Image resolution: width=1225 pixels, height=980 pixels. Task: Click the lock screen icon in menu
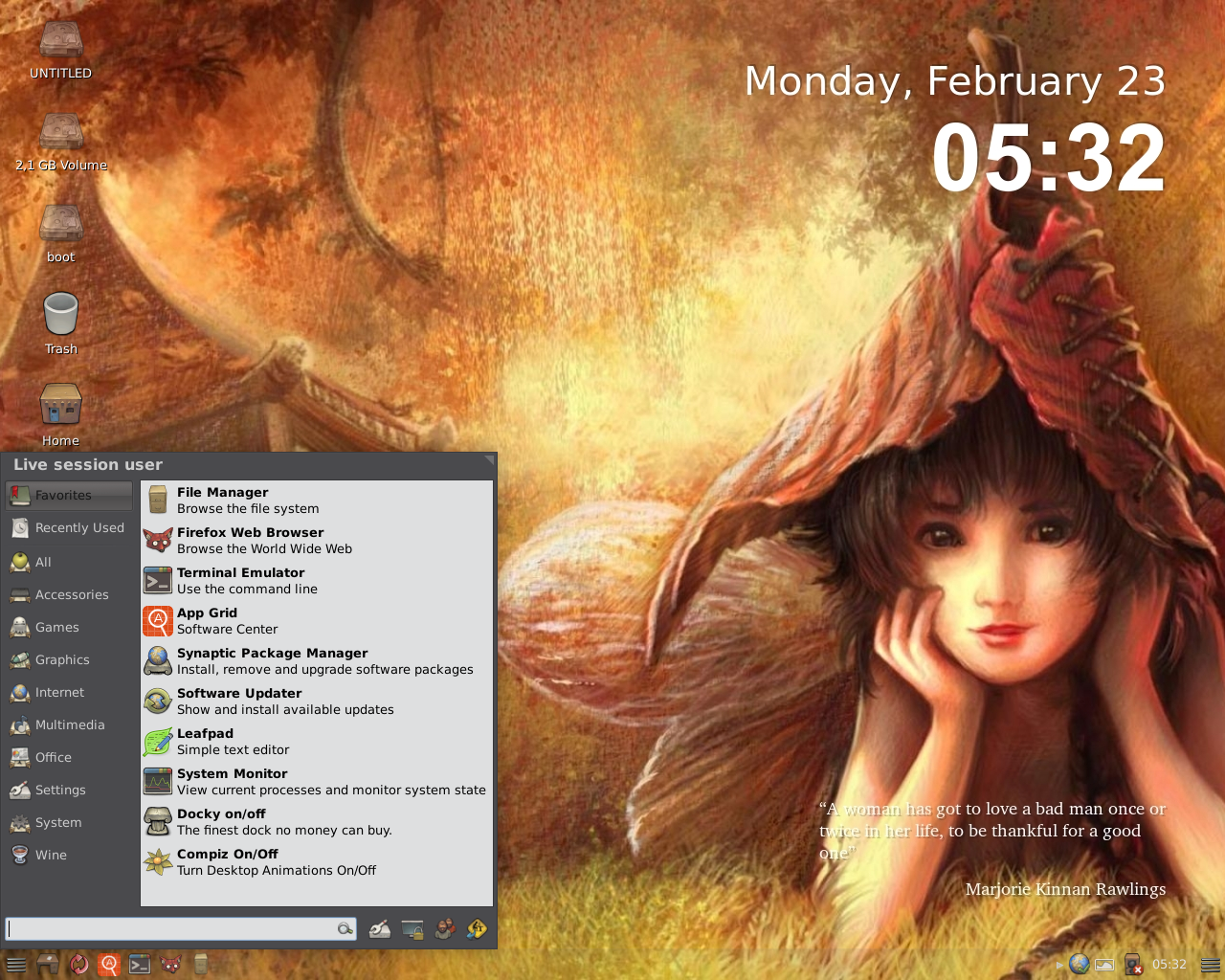(x=412, y=928)
